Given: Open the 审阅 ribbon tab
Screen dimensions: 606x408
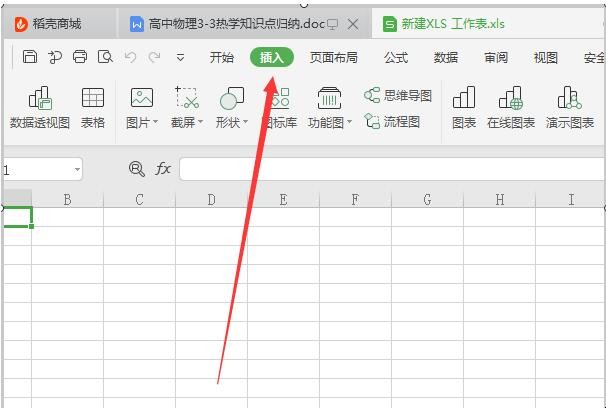Looking at the screenshot, I should coord(495,58).
